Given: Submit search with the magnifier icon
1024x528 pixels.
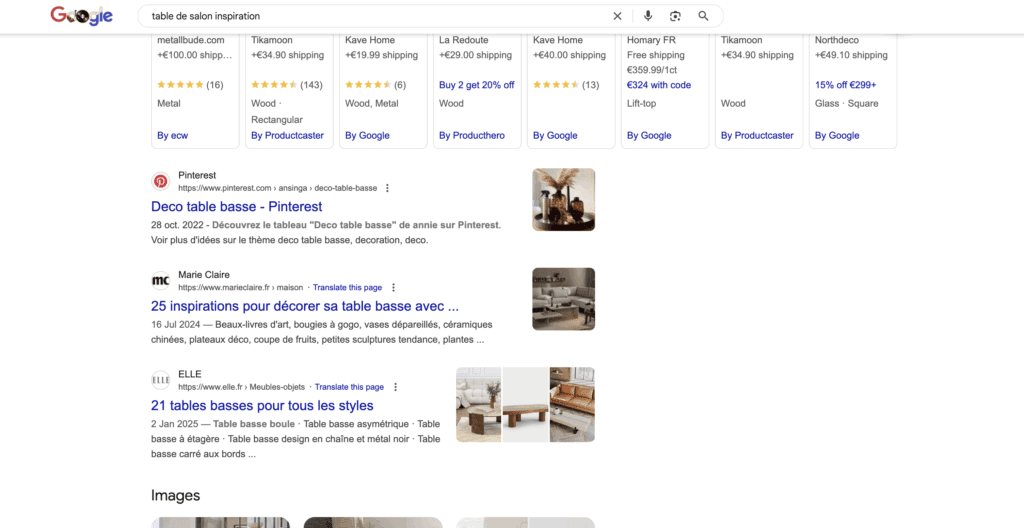Looking at the screenshot, I should coord(703,16).
